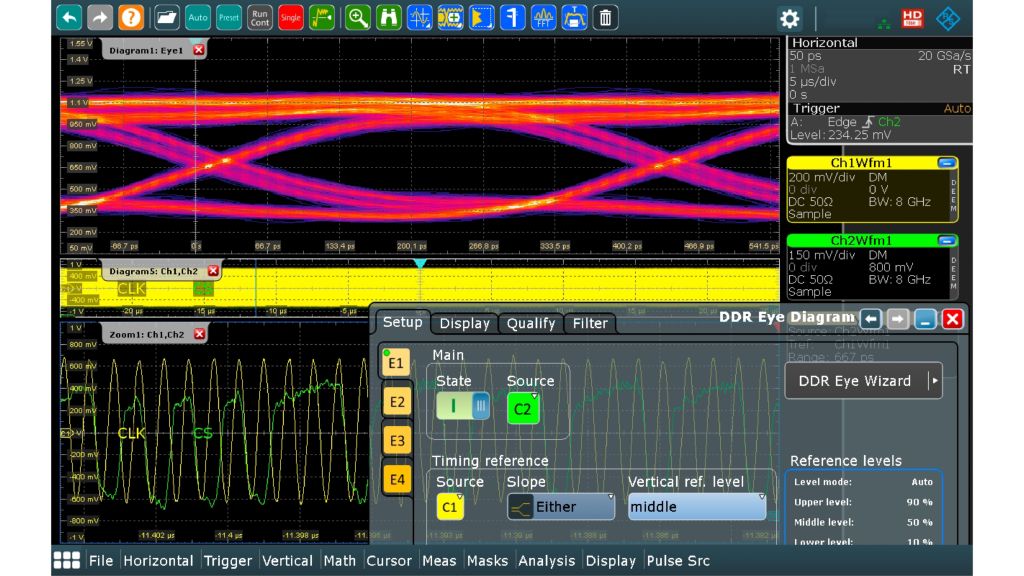
Task: Toggle continuous acquisition with Run Cont
Action: coord(259,17)
